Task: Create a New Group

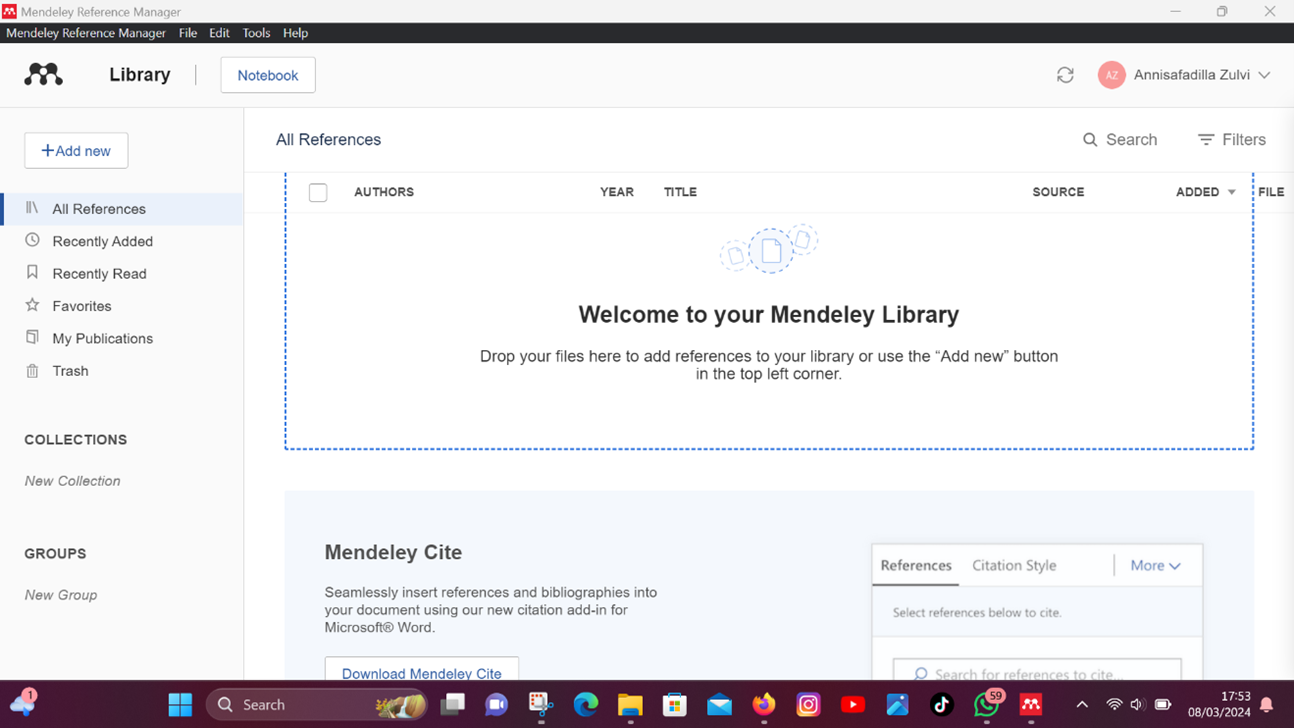Action: tap(61, 595)
